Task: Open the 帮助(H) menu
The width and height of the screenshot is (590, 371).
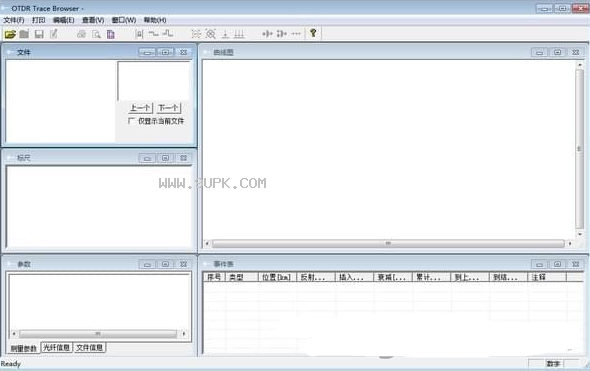Action: click(x=155, y=20)
